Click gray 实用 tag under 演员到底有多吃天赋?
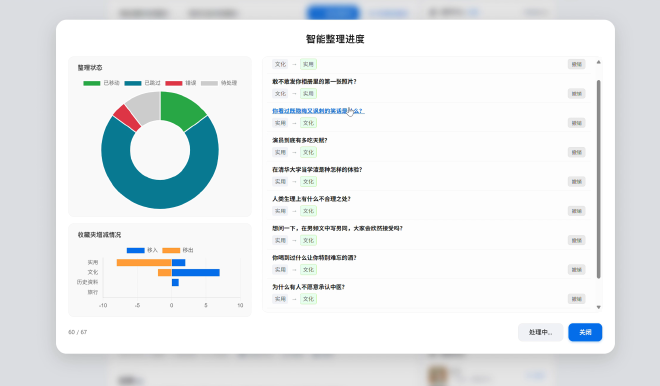This screenshot has height=386, width=660. click(280, 152)
